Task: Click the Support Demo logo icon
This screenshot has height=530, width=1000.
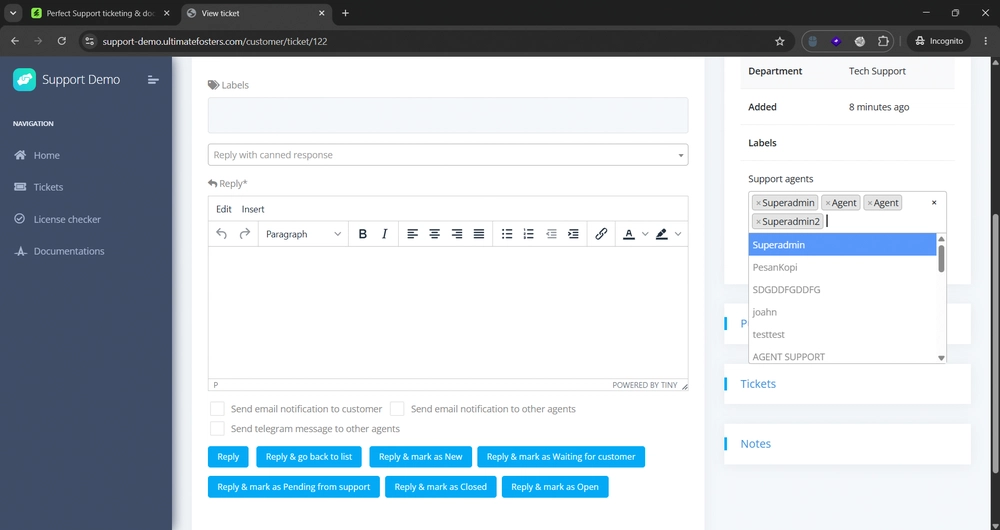Action: pyautogui.click(x=24, y=80)
